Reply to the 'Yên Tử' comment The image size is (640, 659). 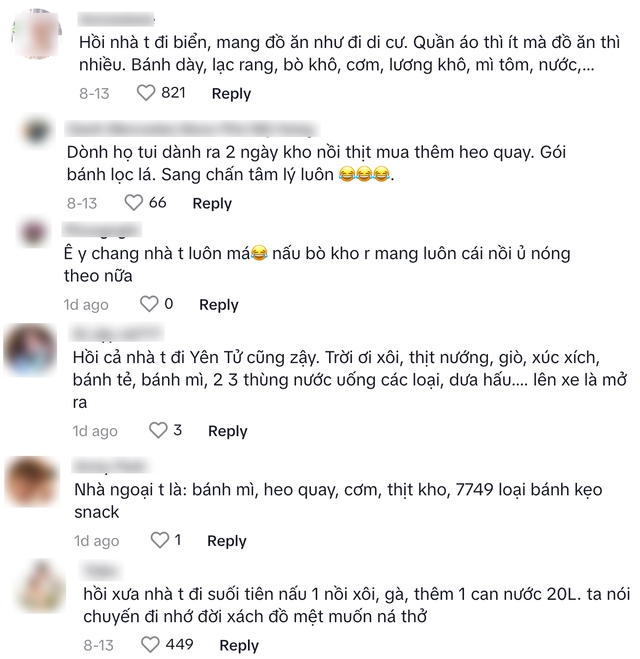click(x=228, y=431)
